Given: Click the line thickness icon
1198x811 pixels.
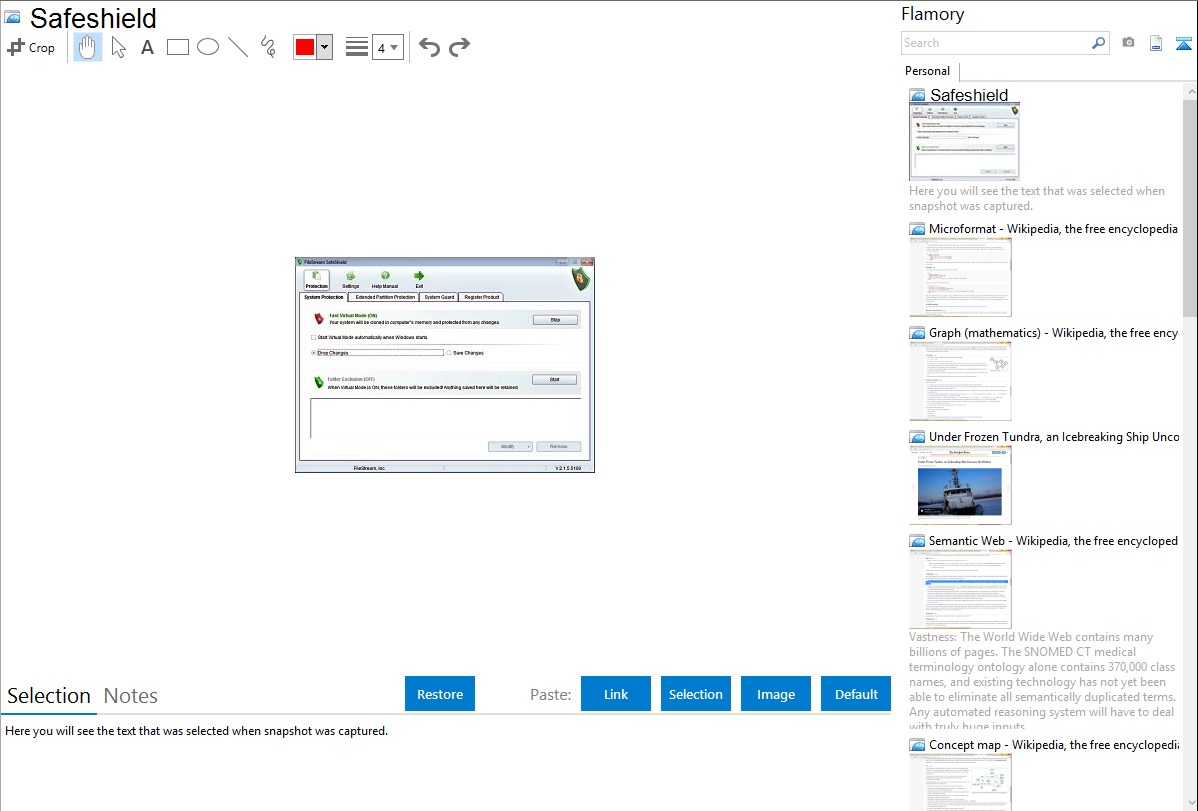Looking at the screenshot, I should pos(357,47).
